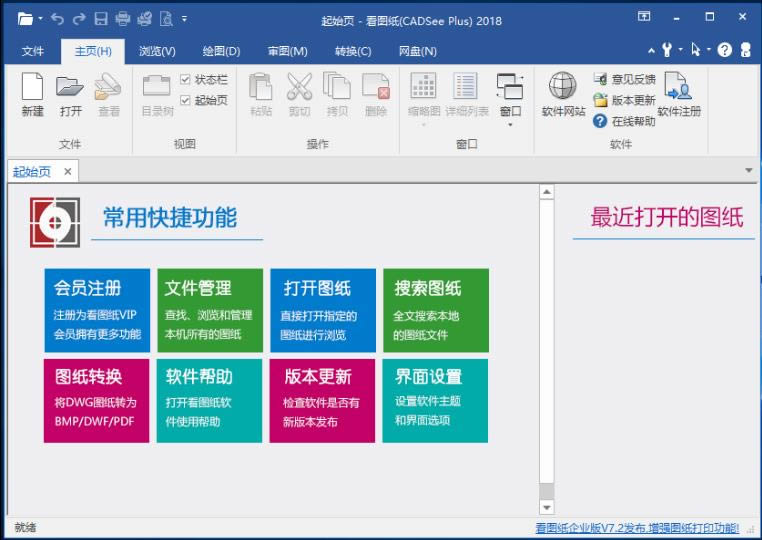The height and width of the screenshot is (540, 762).
Task: Click the 新建 (New) file icon
Action: click(x=33, y=87)
